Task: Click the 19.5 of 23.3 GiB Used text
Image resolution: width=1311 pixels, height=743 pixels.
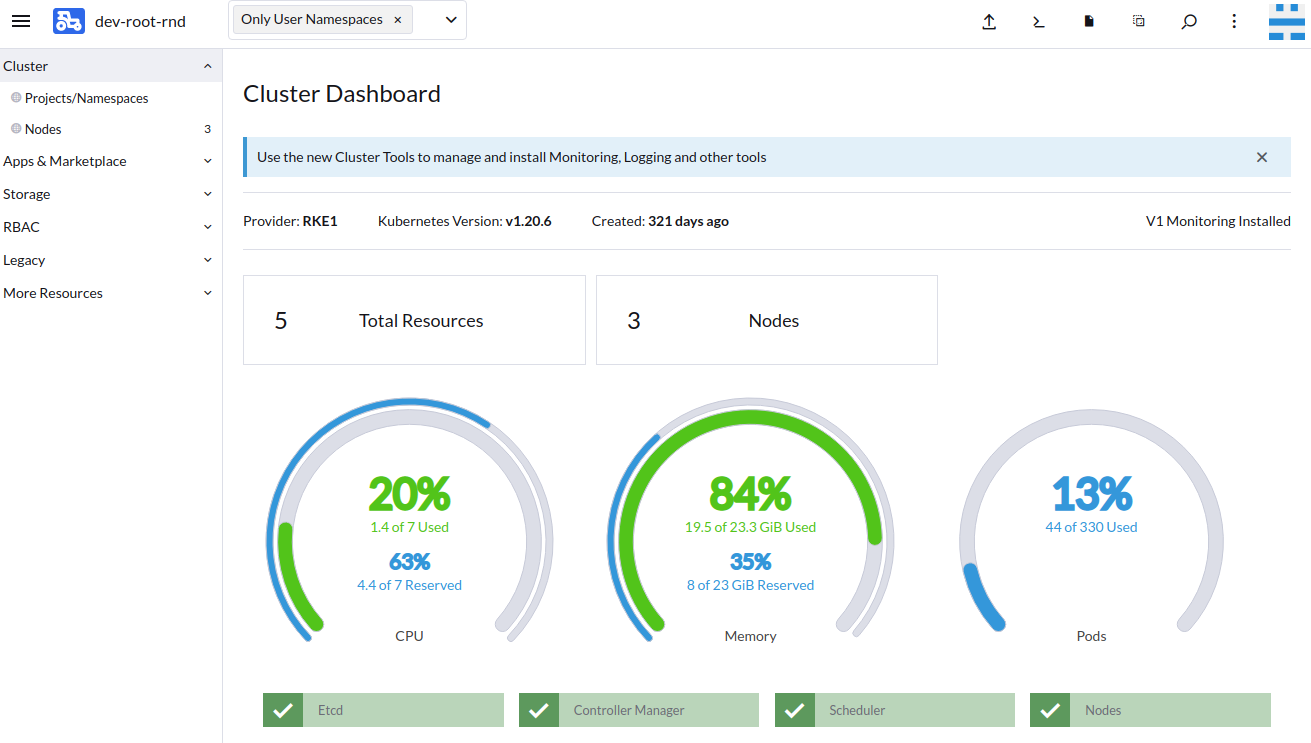Action: coord(750,527)
